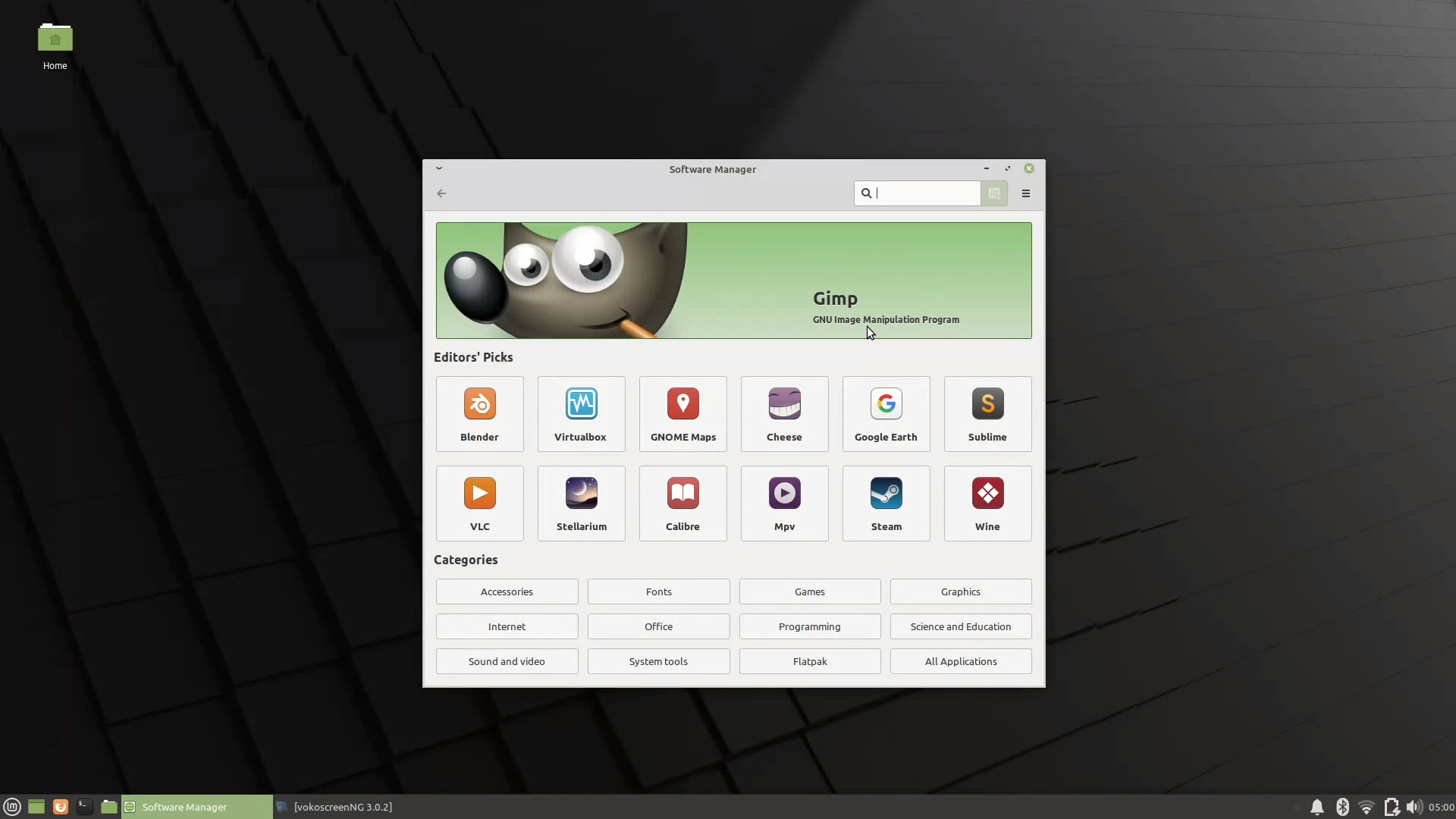Show All Applications category

961,661
